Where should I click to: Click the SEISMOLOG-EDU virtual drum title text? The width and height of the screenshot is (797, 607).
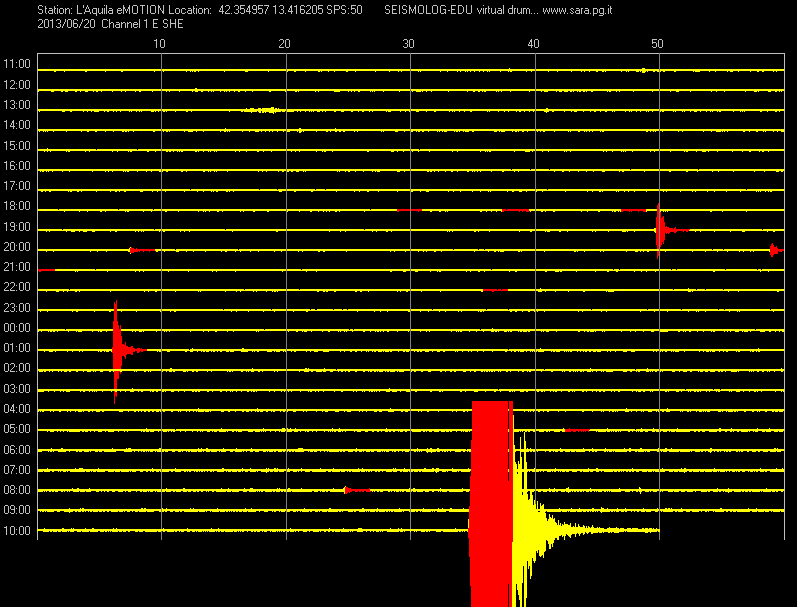coord(461,10)
